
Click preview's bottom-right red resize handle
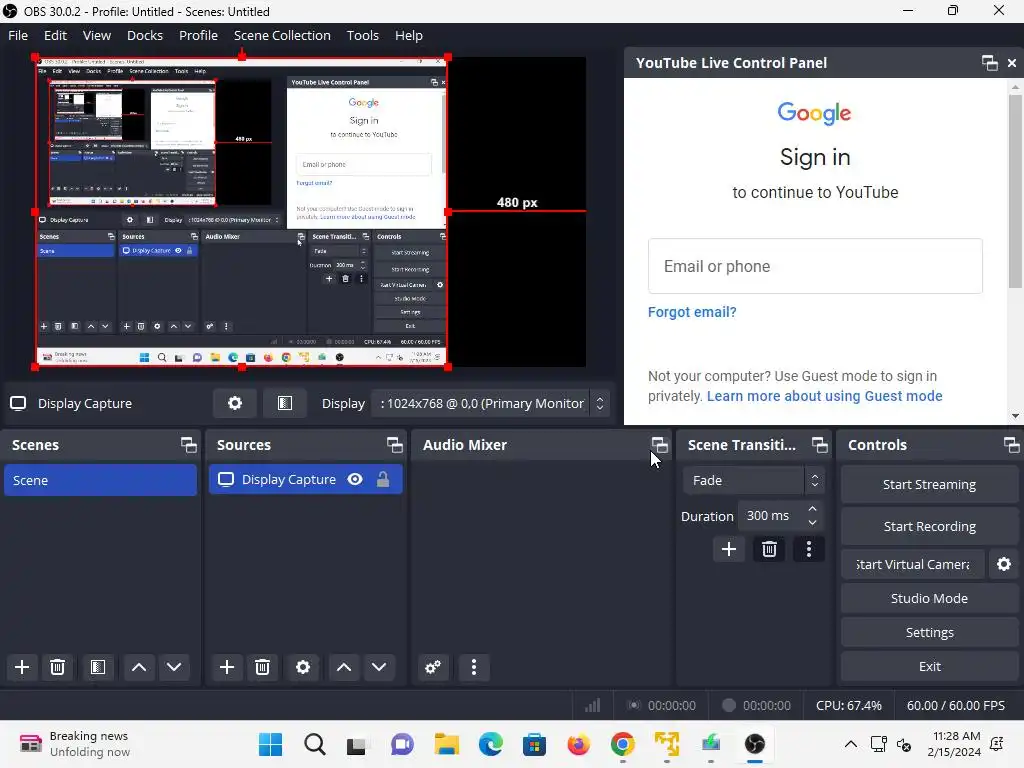coord(448,367)
